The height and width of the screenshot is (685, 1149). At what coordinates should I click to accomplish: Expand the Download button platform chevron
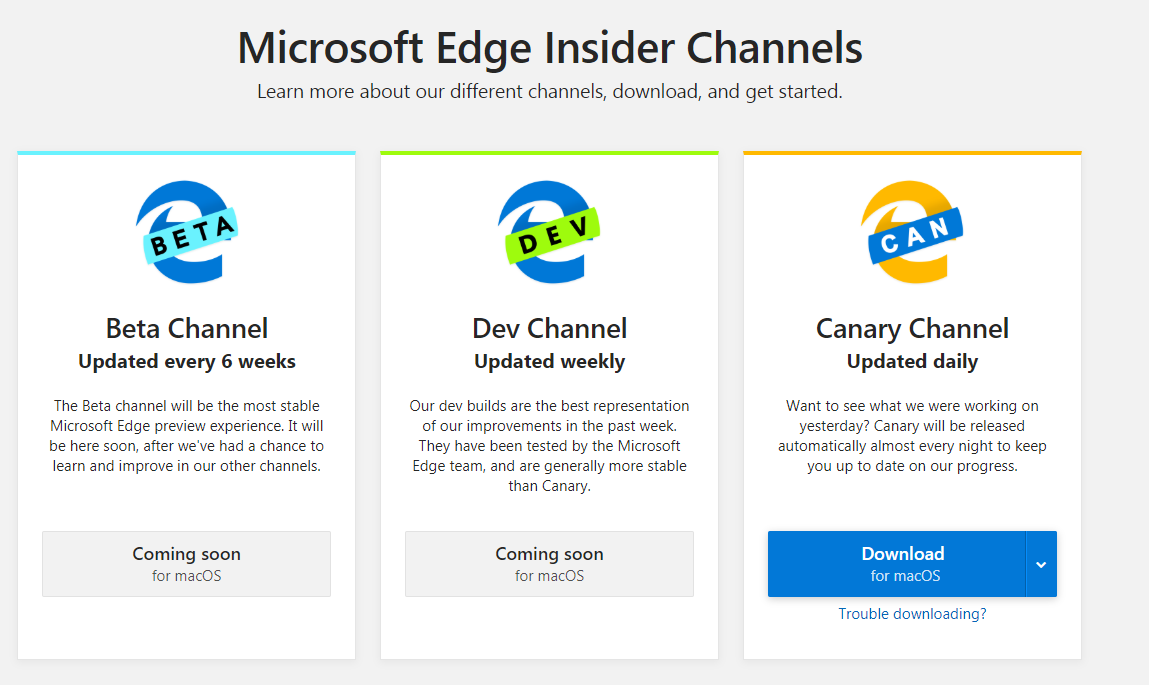click(x=1041, y=564)
